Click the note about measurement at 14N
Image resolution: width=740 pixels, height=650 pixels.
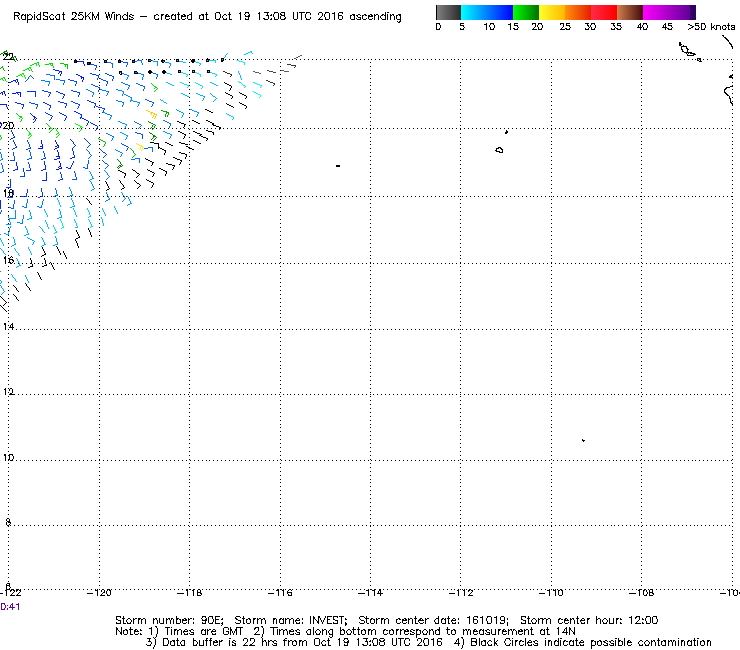coord(414,632)
